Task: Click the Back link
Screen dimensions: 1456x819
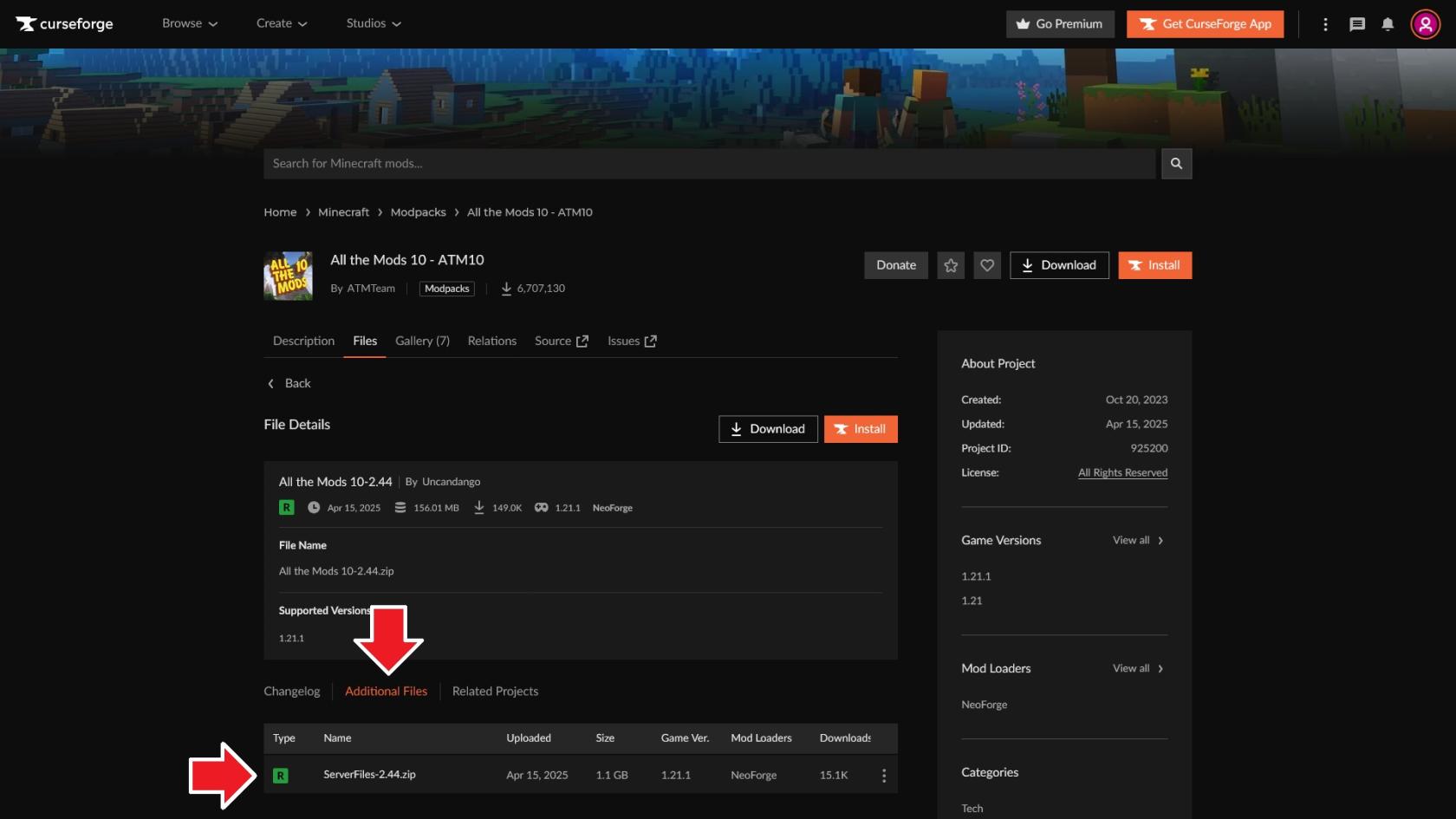Action: click(297, 384)
